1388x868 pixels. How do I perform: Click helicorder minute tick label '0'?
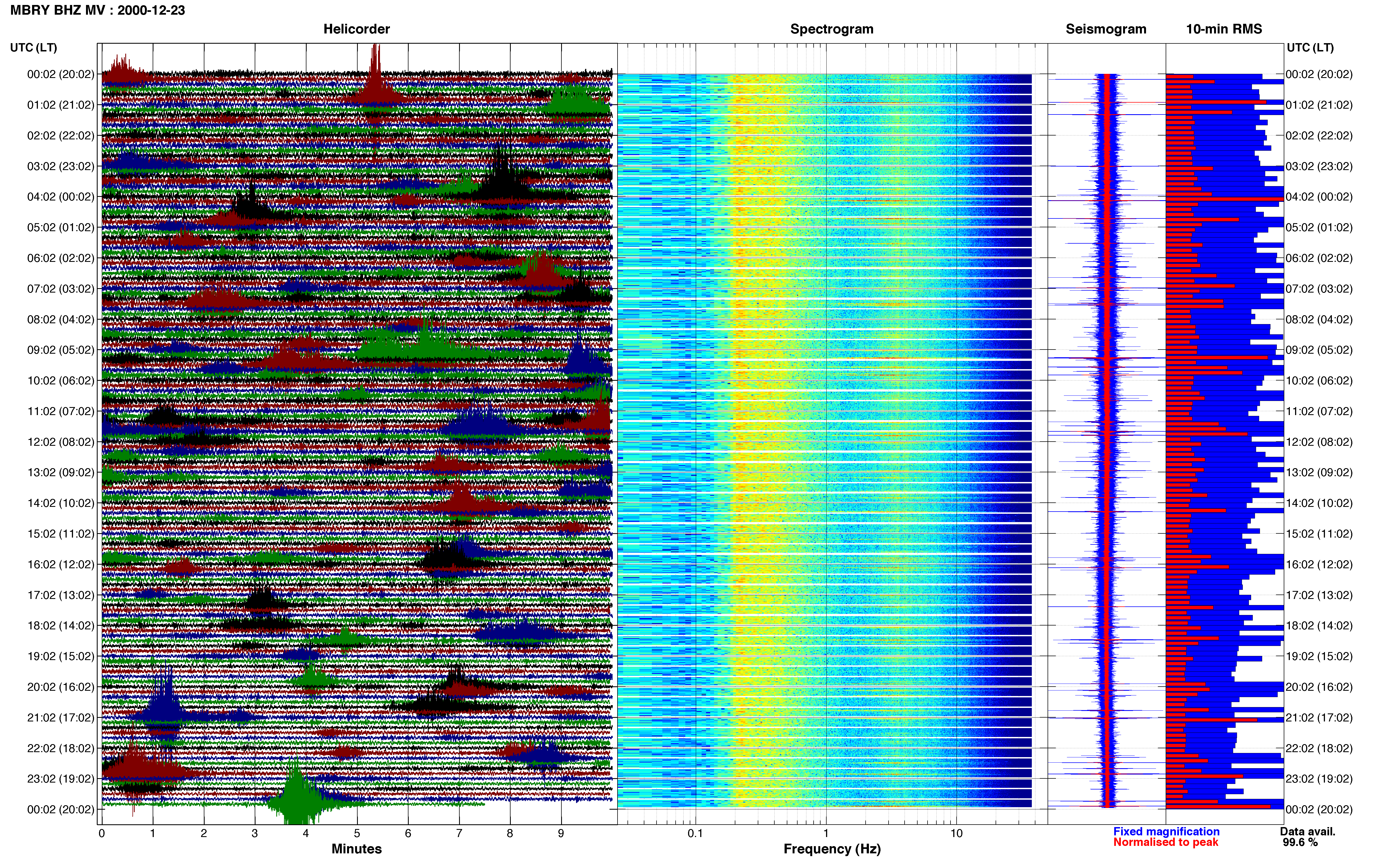coord(101,833)
